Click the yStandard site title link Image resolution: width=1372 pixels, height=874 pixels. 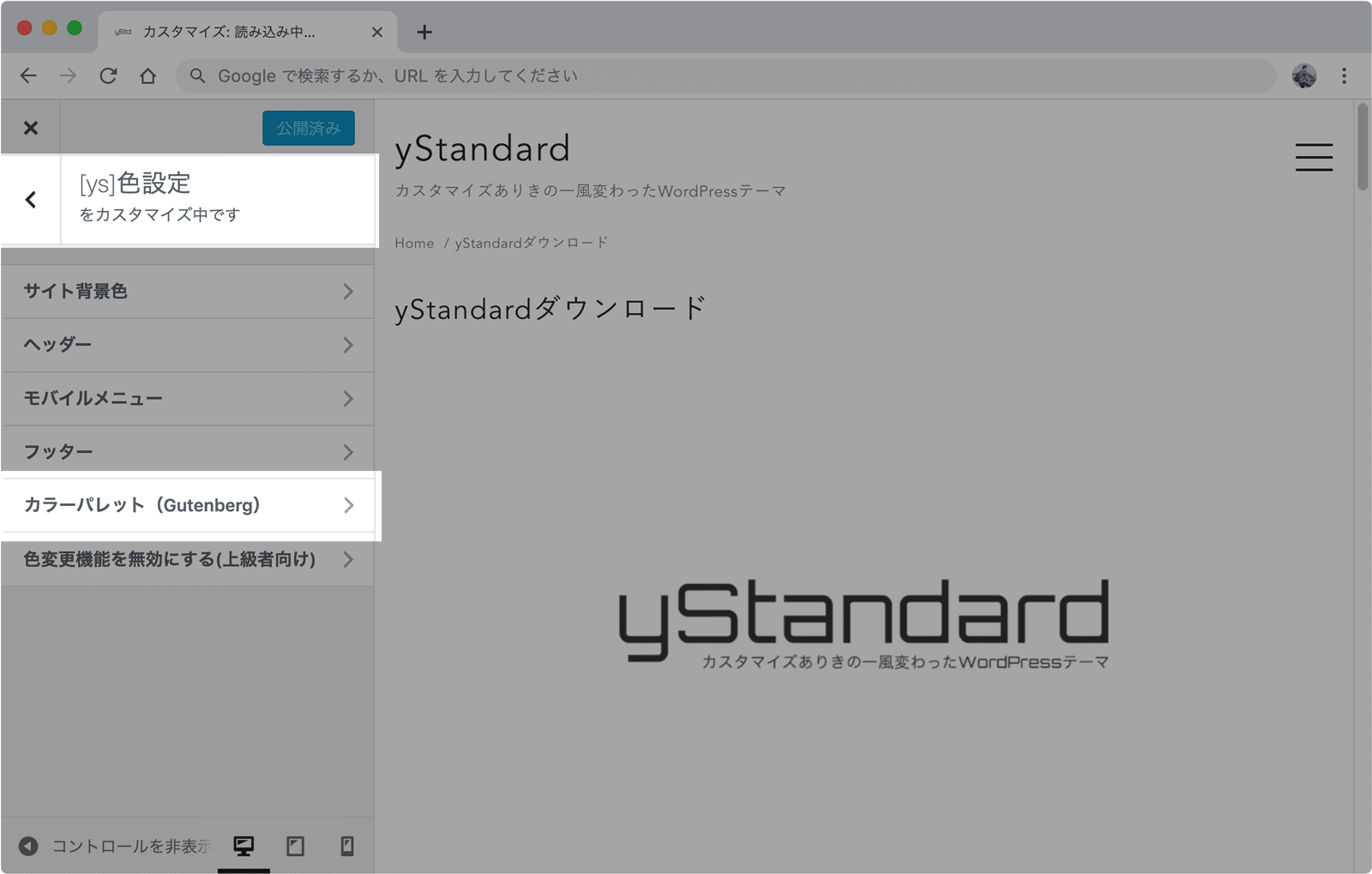click(x=482, y=149)
